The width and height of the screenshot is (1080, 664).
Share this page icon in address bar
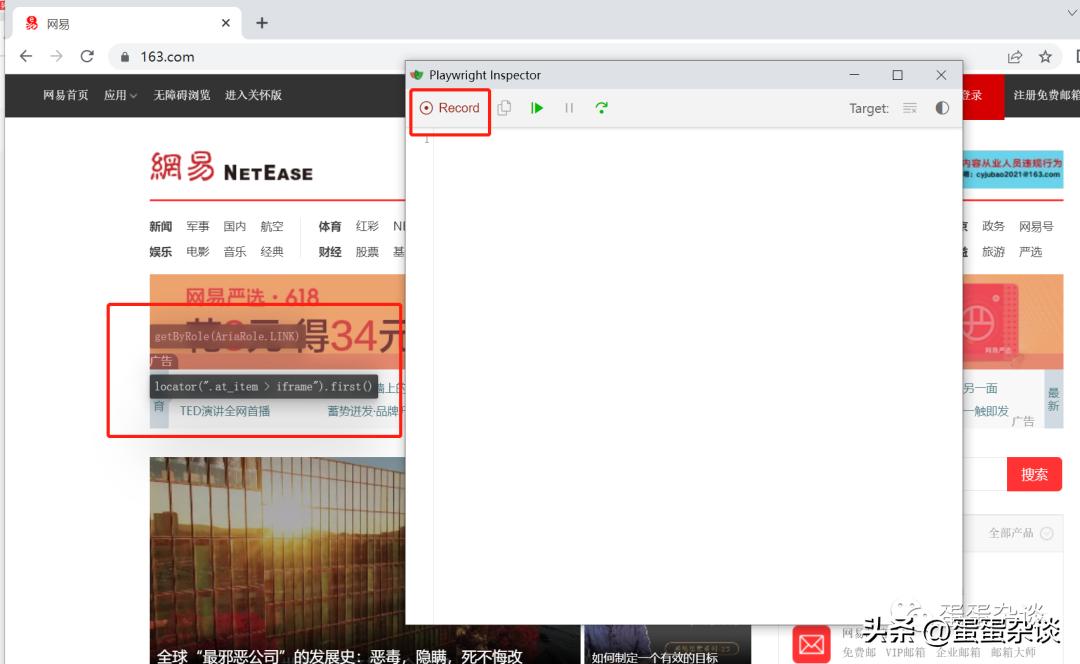click(1015, 56)
